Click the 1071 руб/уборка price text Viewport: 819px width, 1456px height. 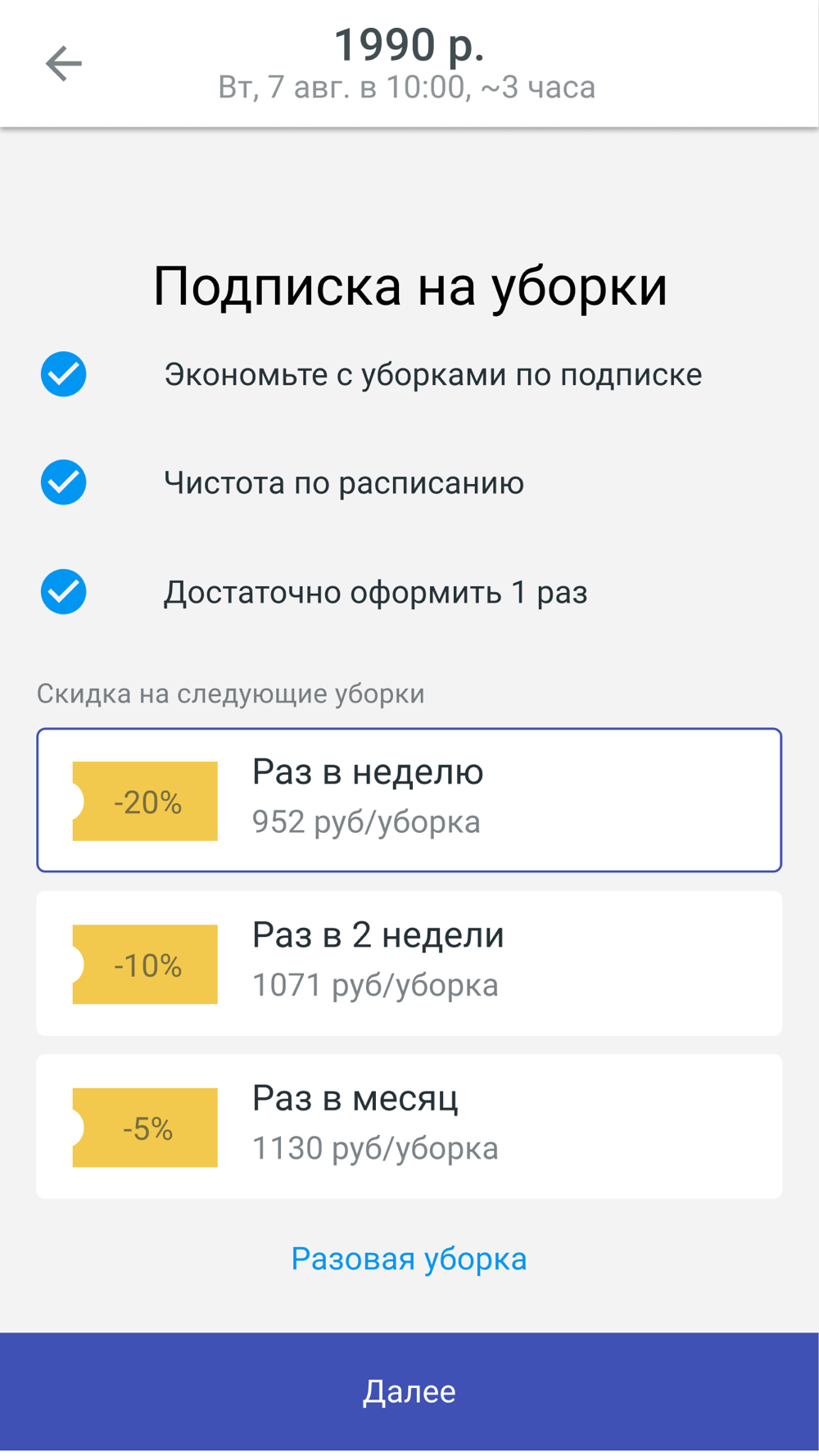pyautogui.click(x=375, y=985)
